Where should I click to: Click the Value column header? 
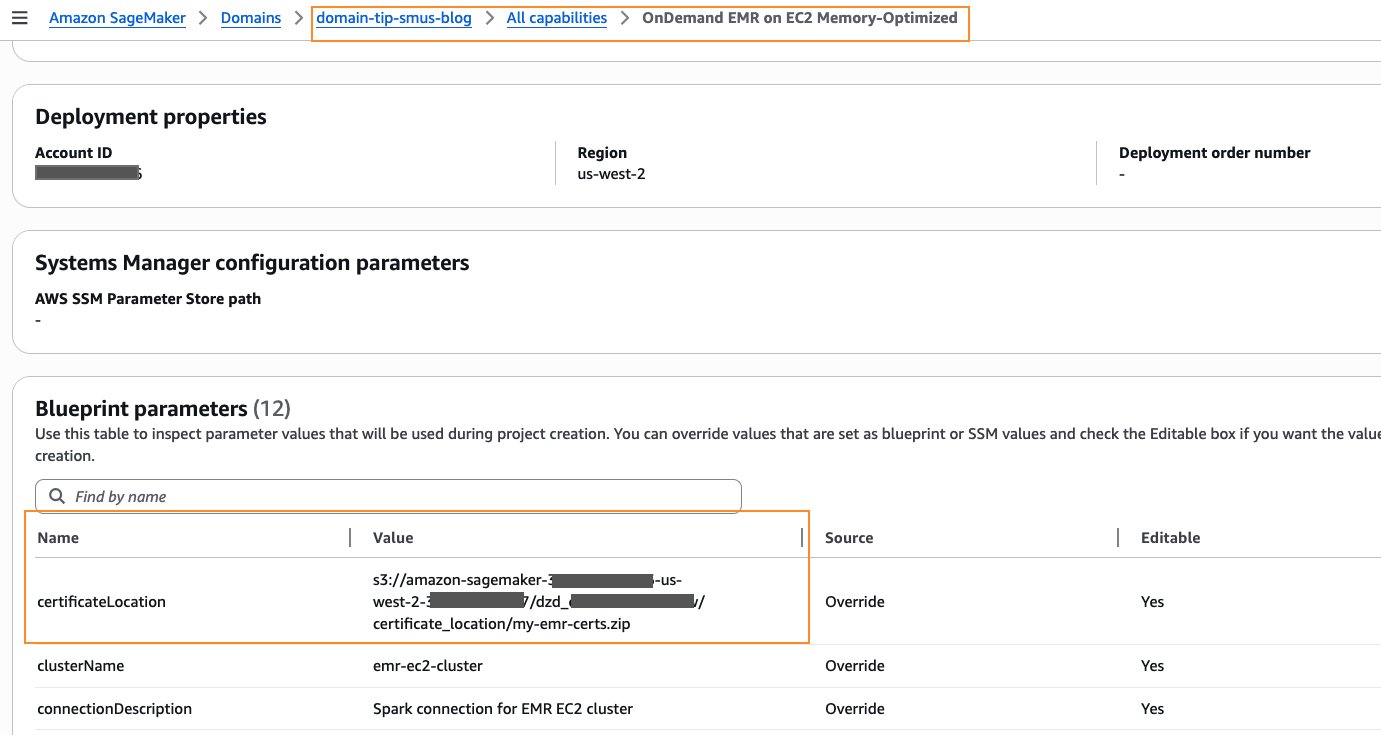click(x=393, y=538)
